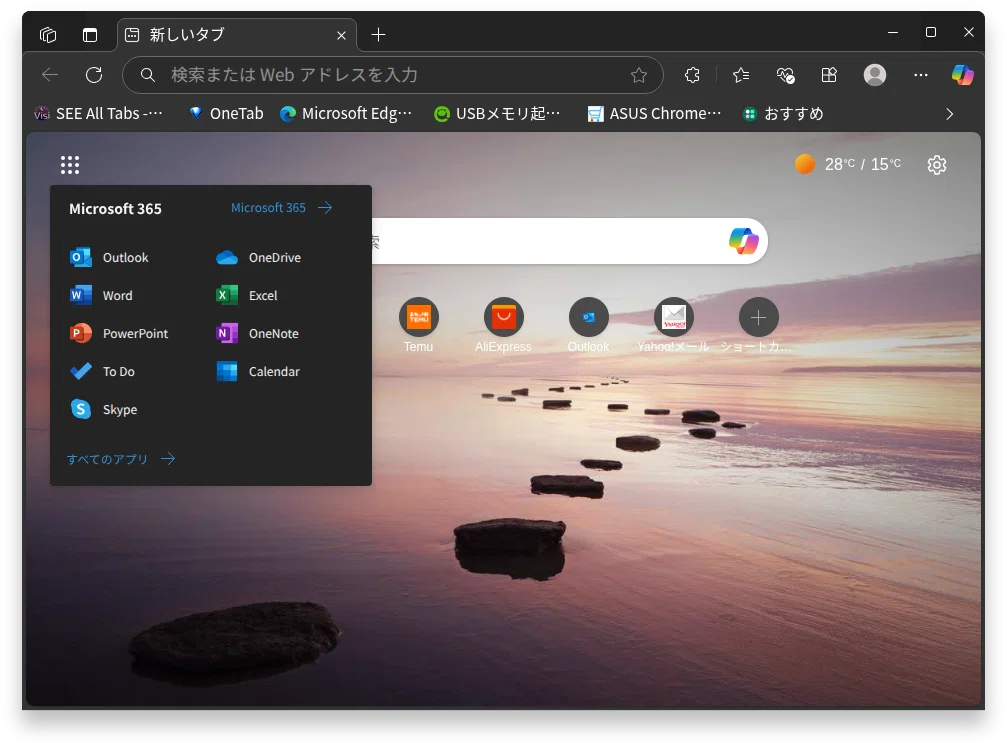The height and width of the screenshot is (743, 1007).
Task: Launch Excel from the app list
Action: [247, 295]
